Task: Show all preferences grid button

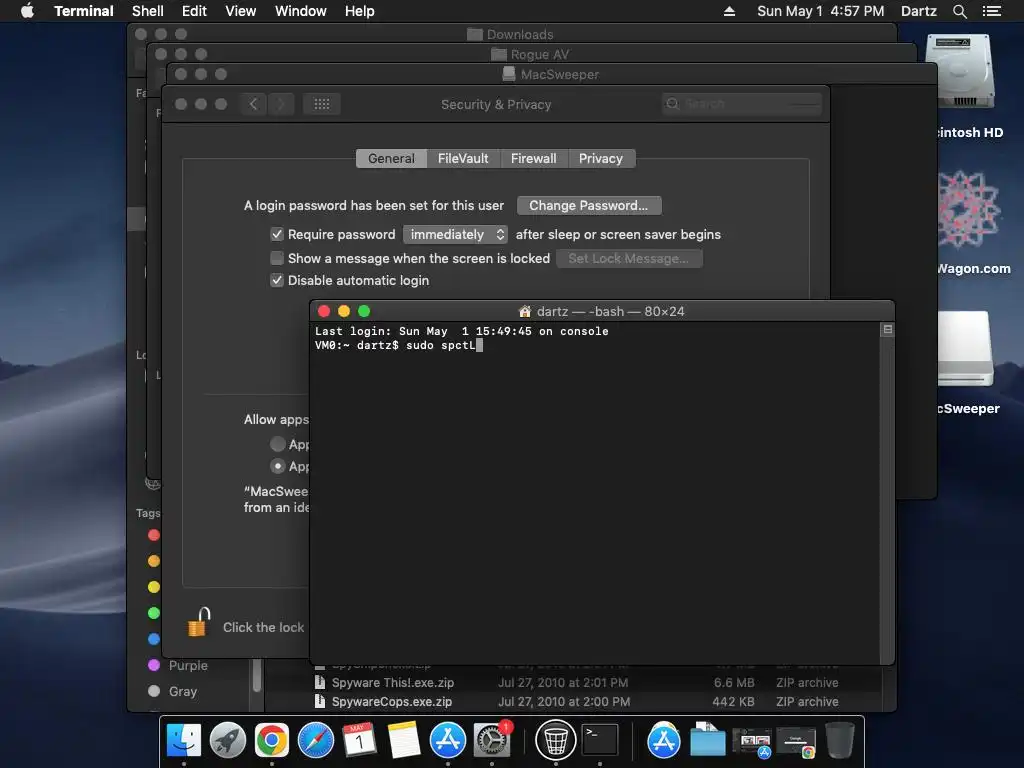Action: pyautogui.click(x=321, y=104)
